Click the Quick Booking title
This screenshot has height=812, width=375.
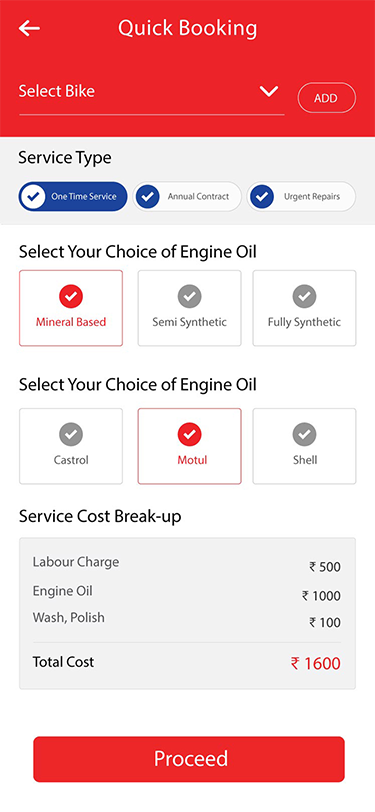188,28
